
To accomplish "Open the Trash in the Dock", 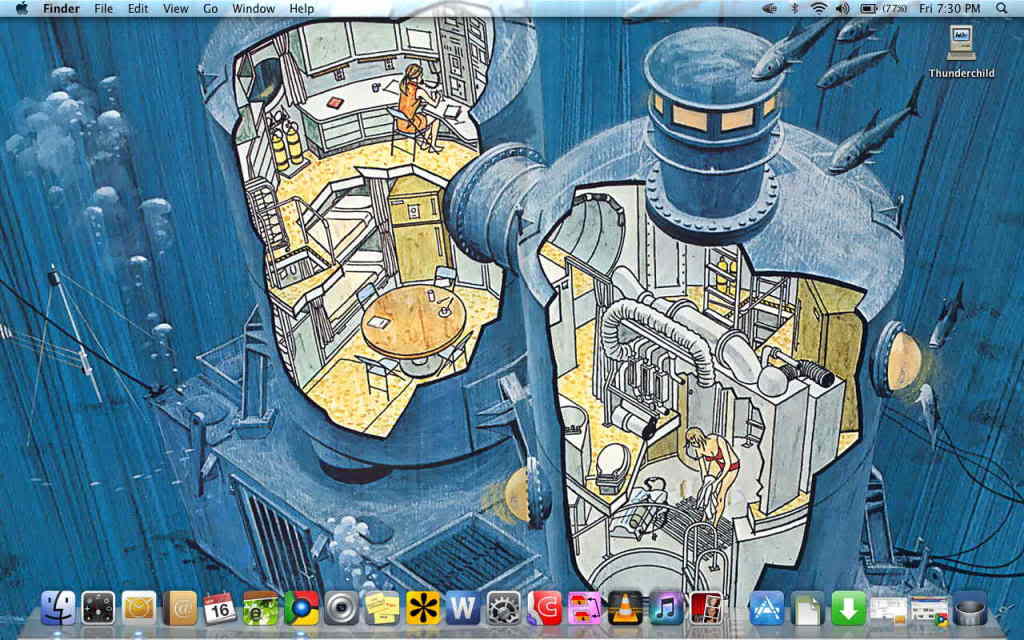I will pyautogui.click(x=970, y=608).
